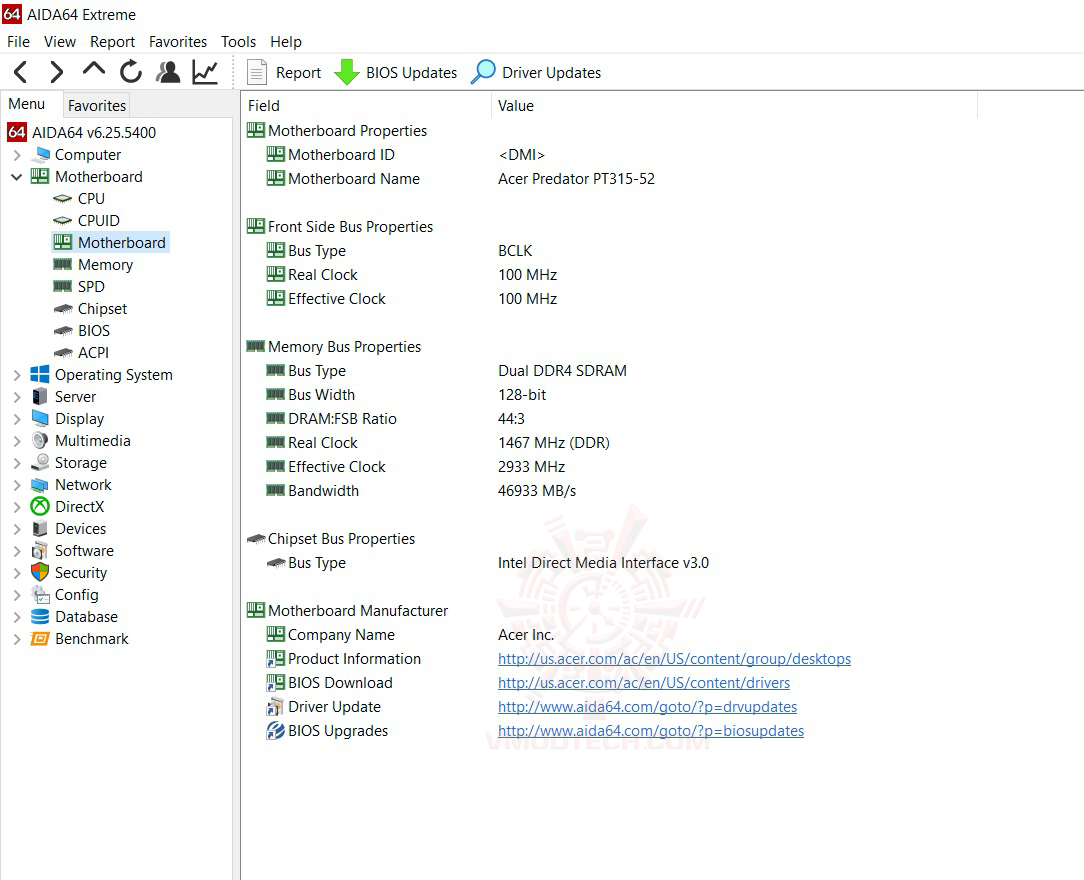Expand the Operating System node chevron
This screenshot has width=1084, height=880.
17,375
